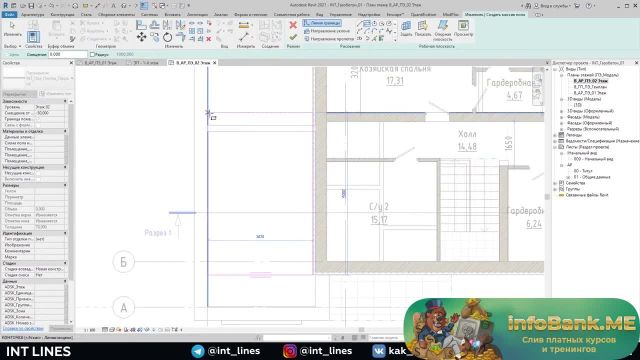Viewport: 640px width, 360px height.
Task: Open the Selection dropdown under Modify
Action: point(12,47)
